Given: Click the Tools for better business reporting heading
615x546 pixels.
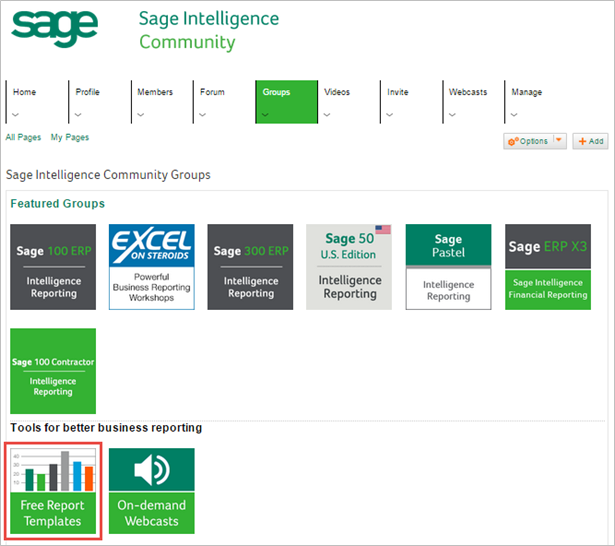Looking at the screenshot, I should click(106, 428).
